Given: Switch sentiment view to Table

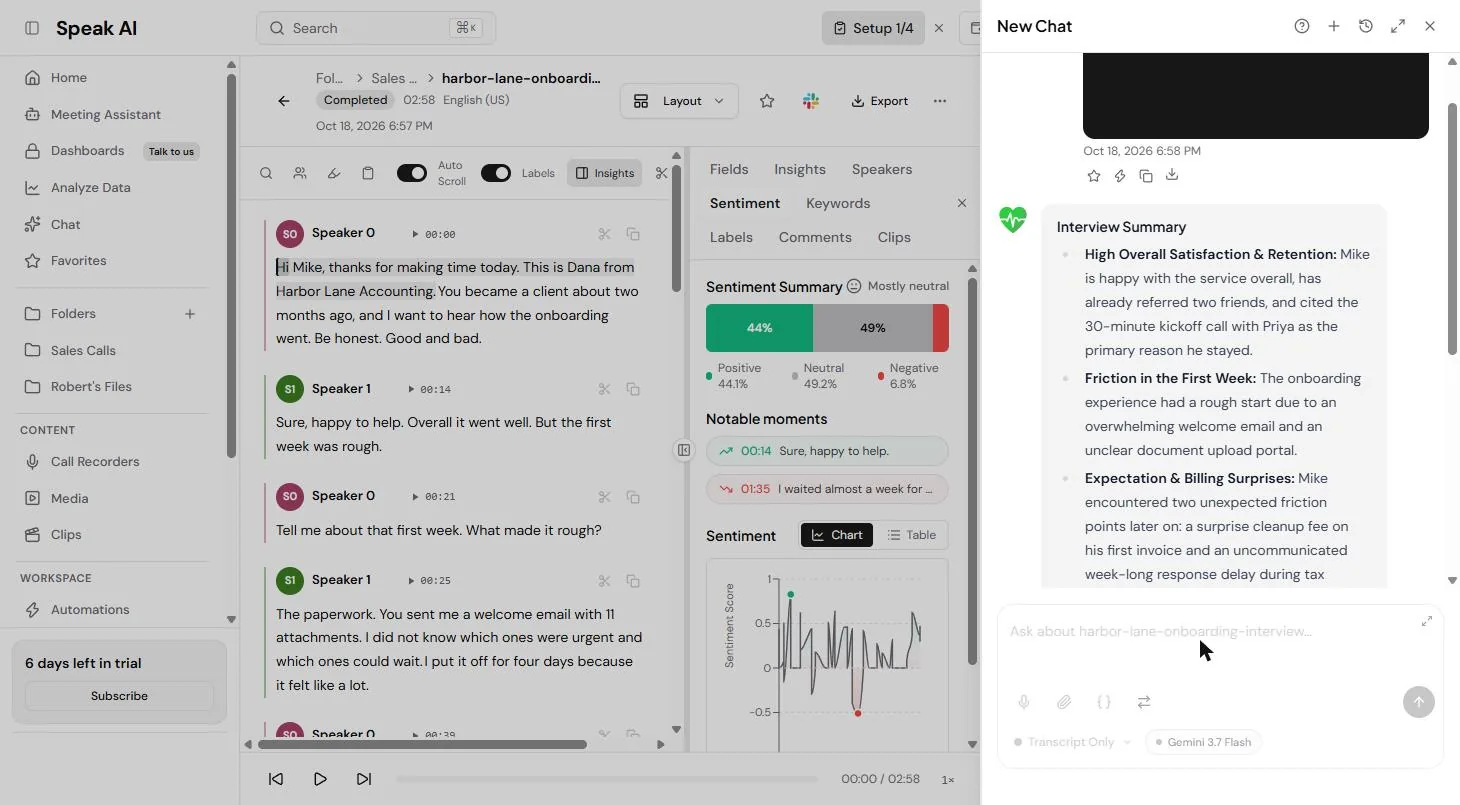Looking at the screenshot, I should click(x=911, y=535).
